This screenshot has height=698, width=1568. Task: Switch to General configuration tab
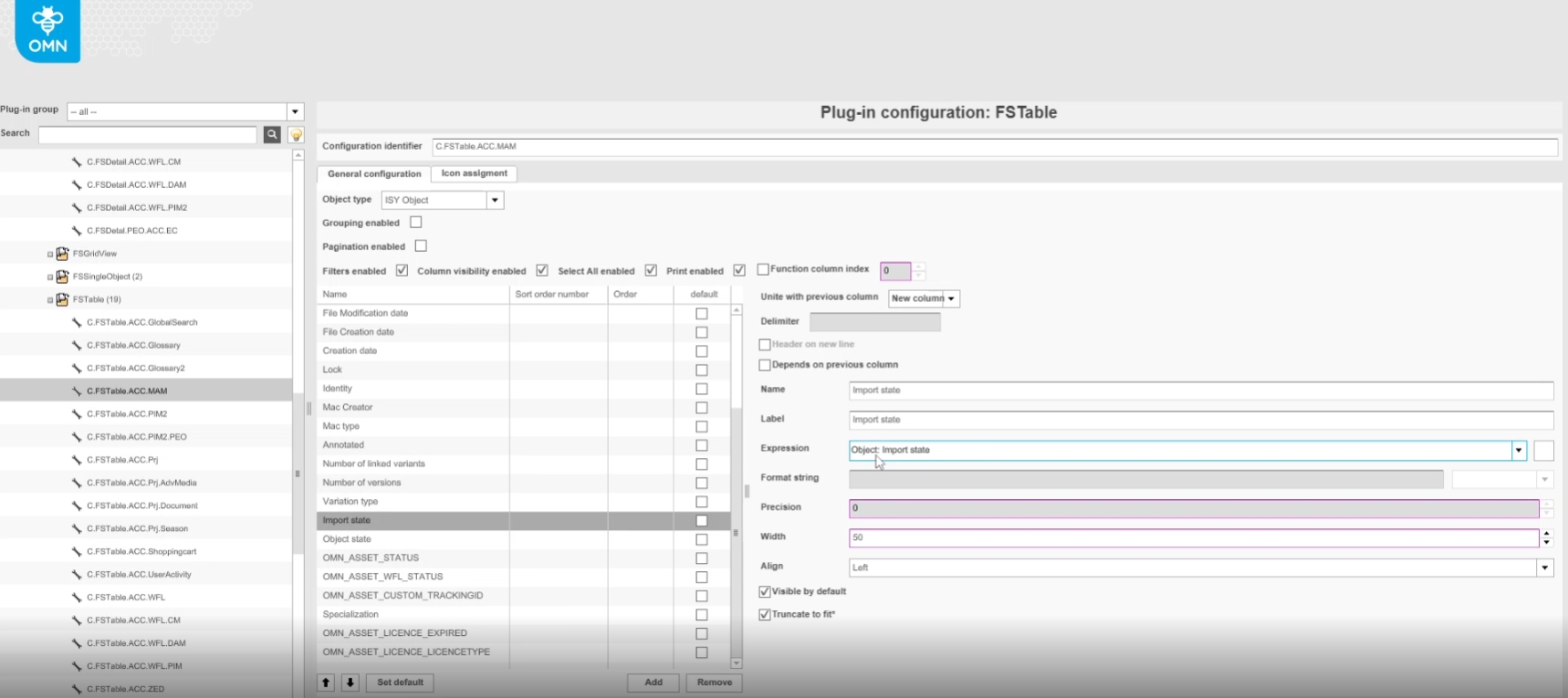coord(374,173)
